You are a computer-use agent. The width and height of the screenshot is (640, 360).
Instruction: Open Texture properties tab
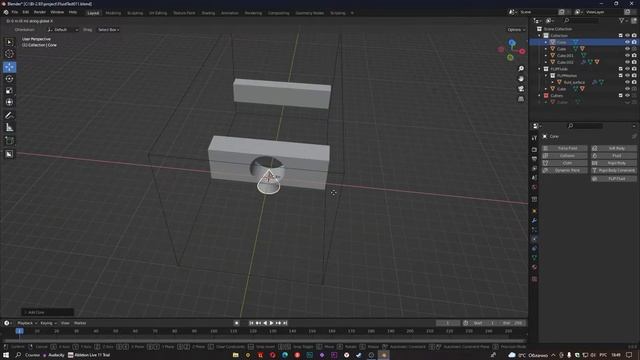[534, 279]
